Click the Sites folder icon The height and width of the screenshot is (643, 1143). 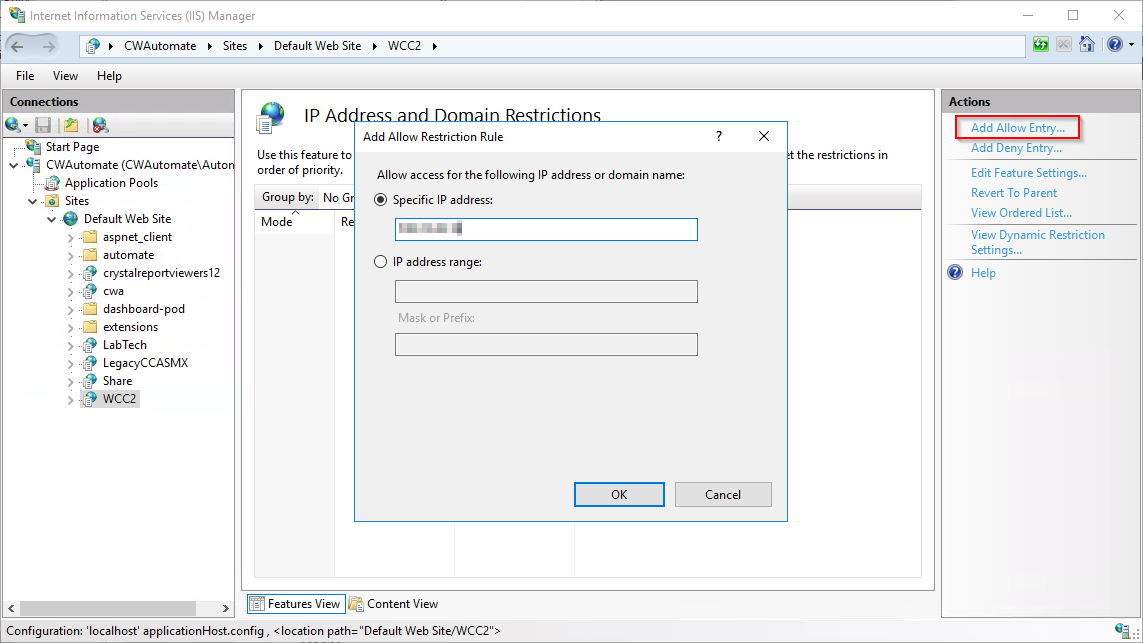click(52, 200)
